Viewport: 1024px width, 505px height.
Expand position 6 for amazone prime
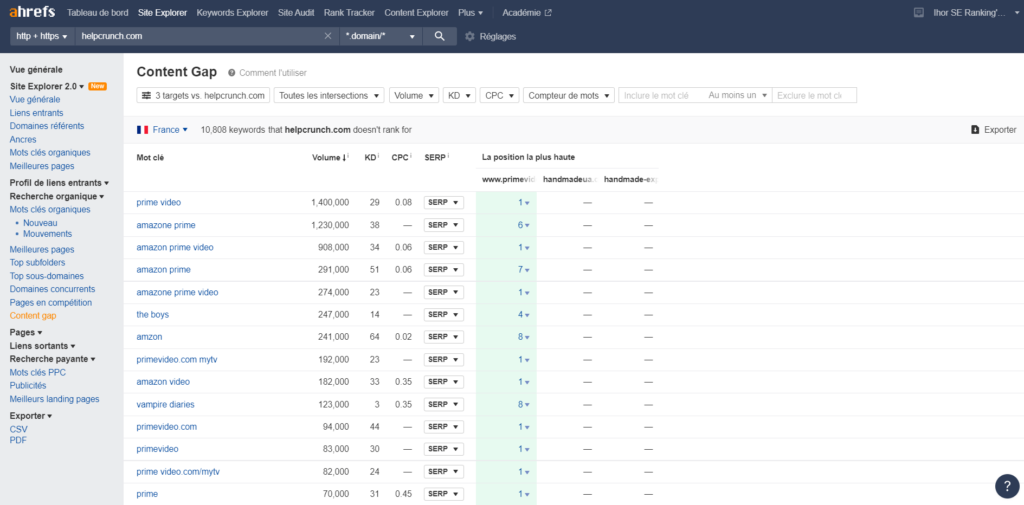pyautogui.click(x=524, y=225)
